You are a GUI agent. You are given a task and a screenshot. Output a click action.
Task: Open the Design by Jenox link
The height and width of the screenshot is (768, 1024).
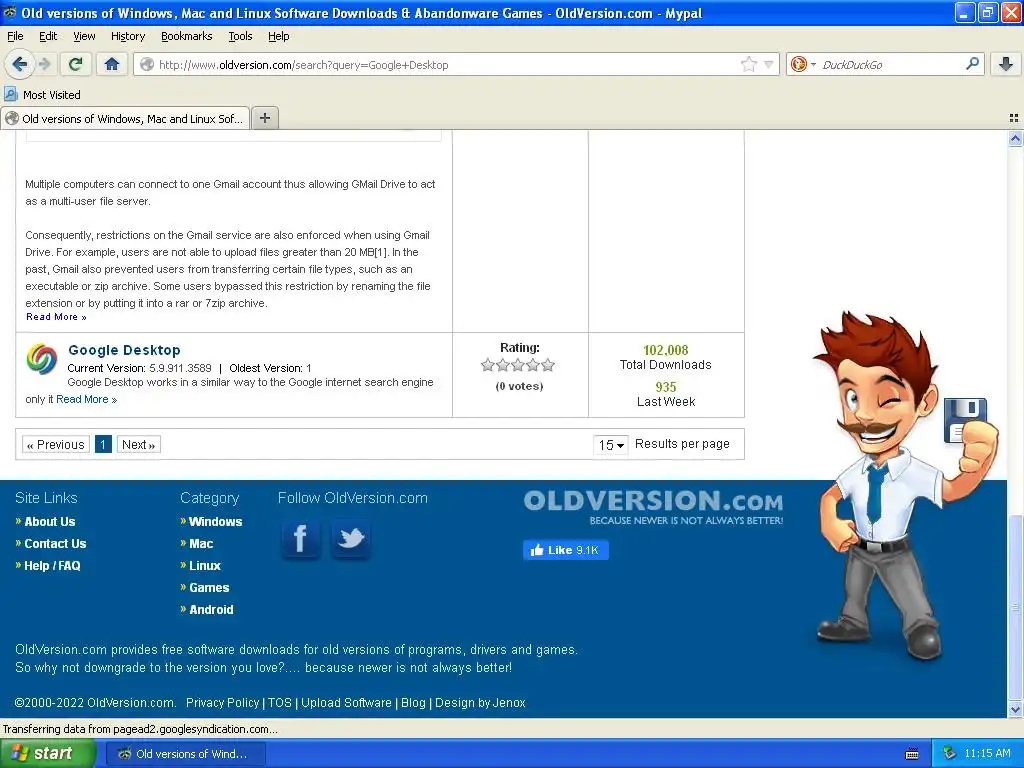[x=480, y=703]
